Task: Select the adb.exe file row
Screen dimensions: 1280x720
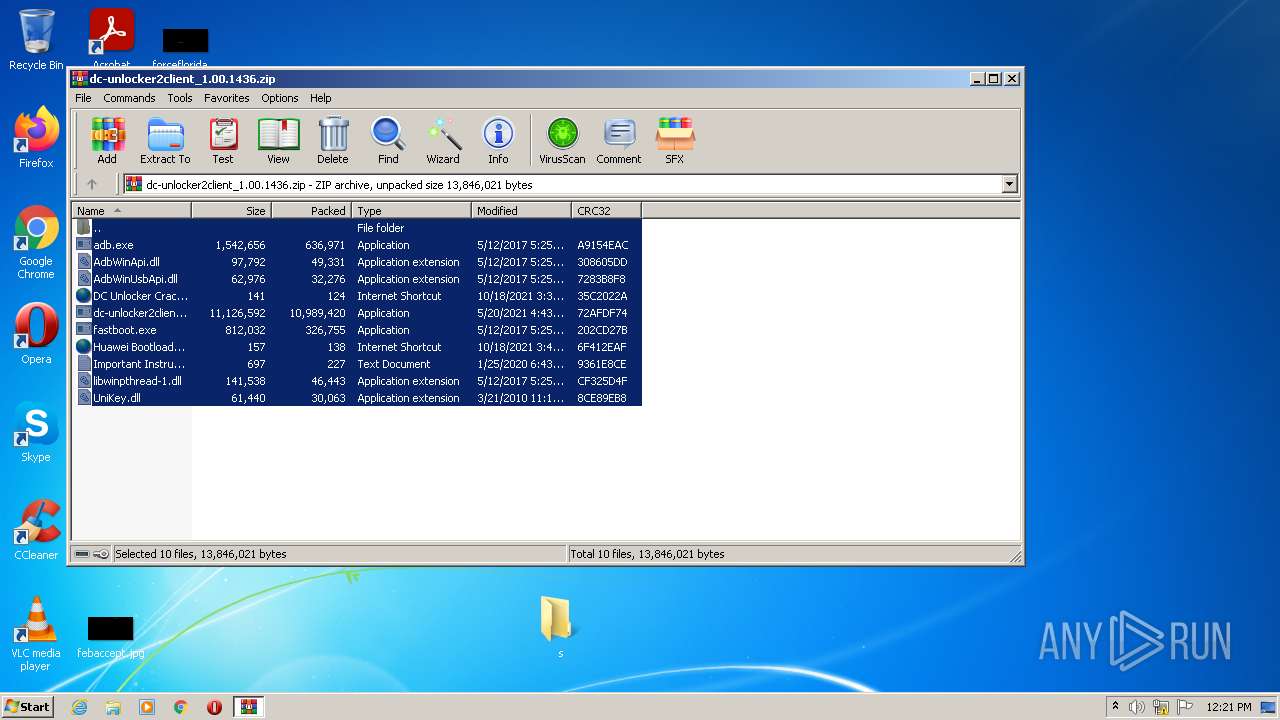Action: (357, 245)
